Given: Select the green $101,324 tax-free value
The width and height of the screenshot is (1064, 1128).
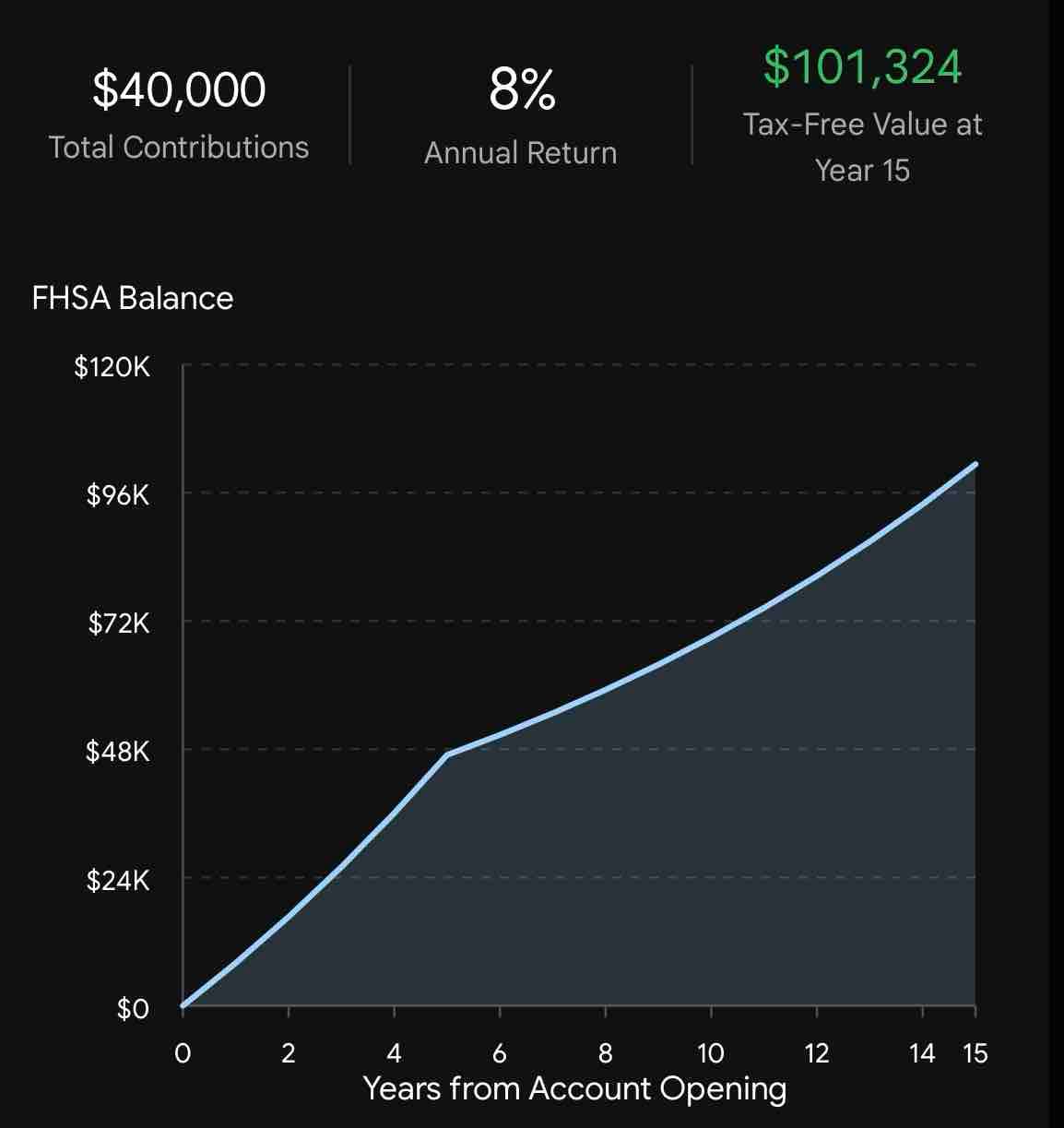Looking at the screenshot, I should click(862, 66).
